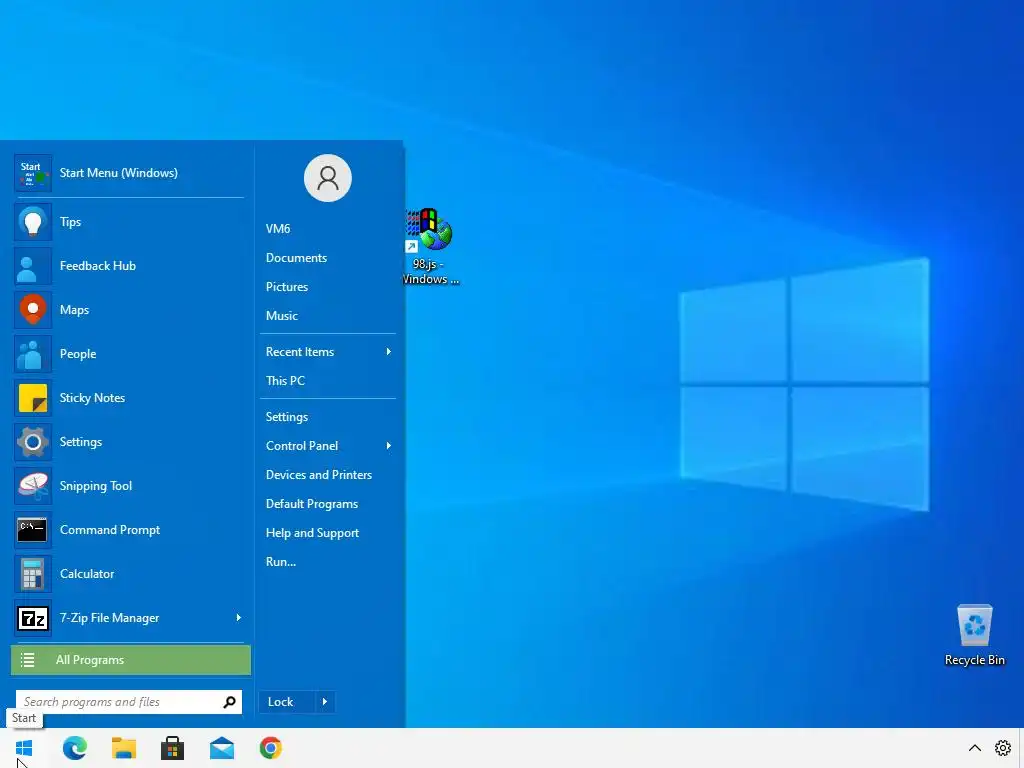The image size is (1024, 768).
Task: Launch Sticky Notes via its yellow note icon
Action: coord(33,398)
